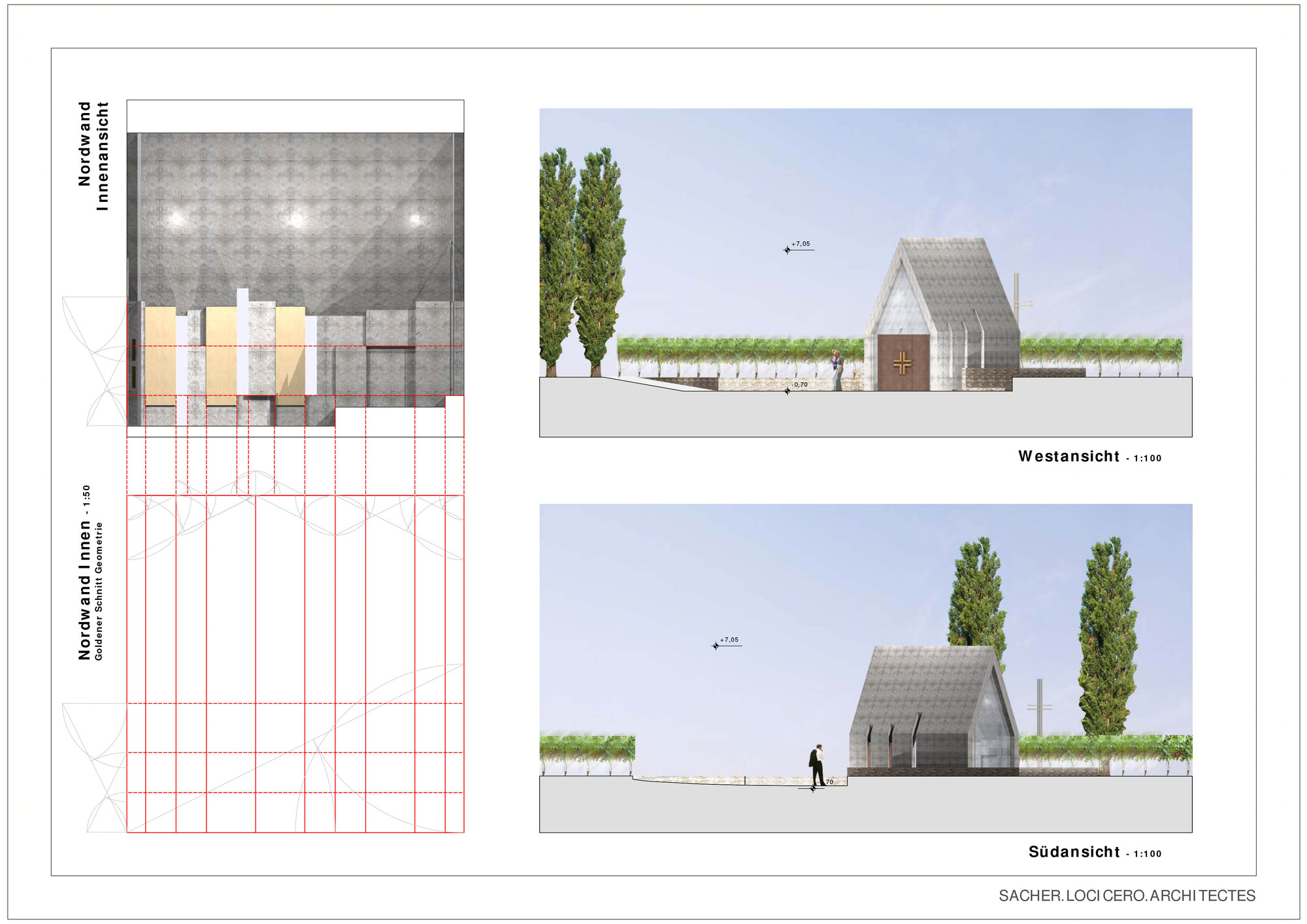Click the "Nordwand Innen - 1:50" heading
The image size is (1307, 924).
pos(84,572)
